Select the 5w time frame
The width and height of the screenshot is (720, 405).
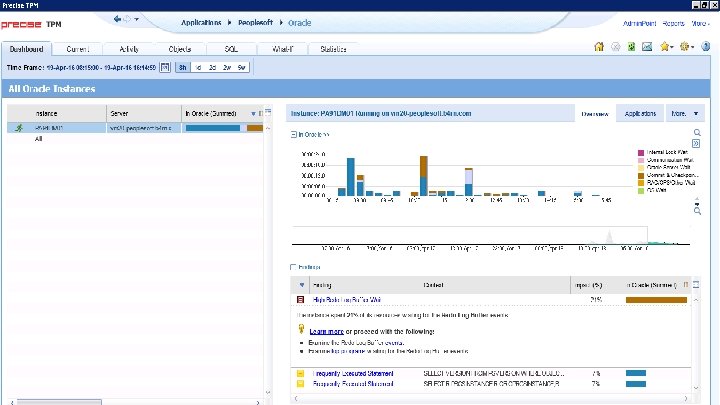coord(242,68)
